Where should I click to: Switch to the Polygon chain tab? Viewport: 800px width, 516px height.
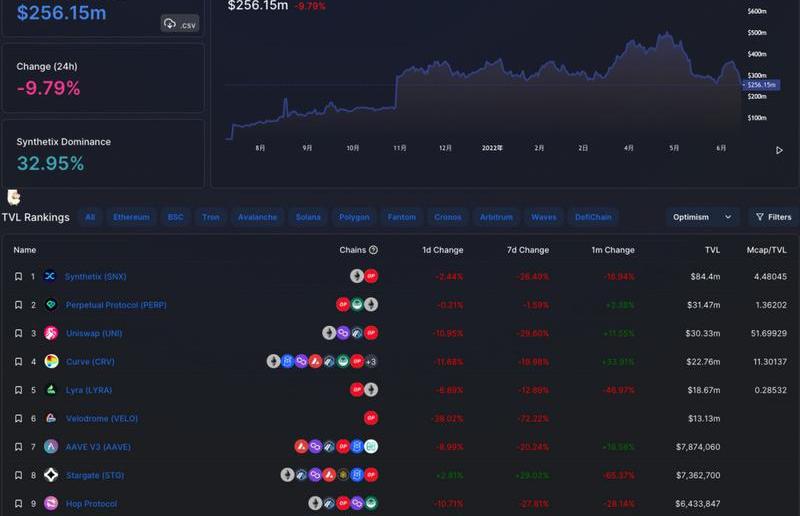click(x=354, y=217)
